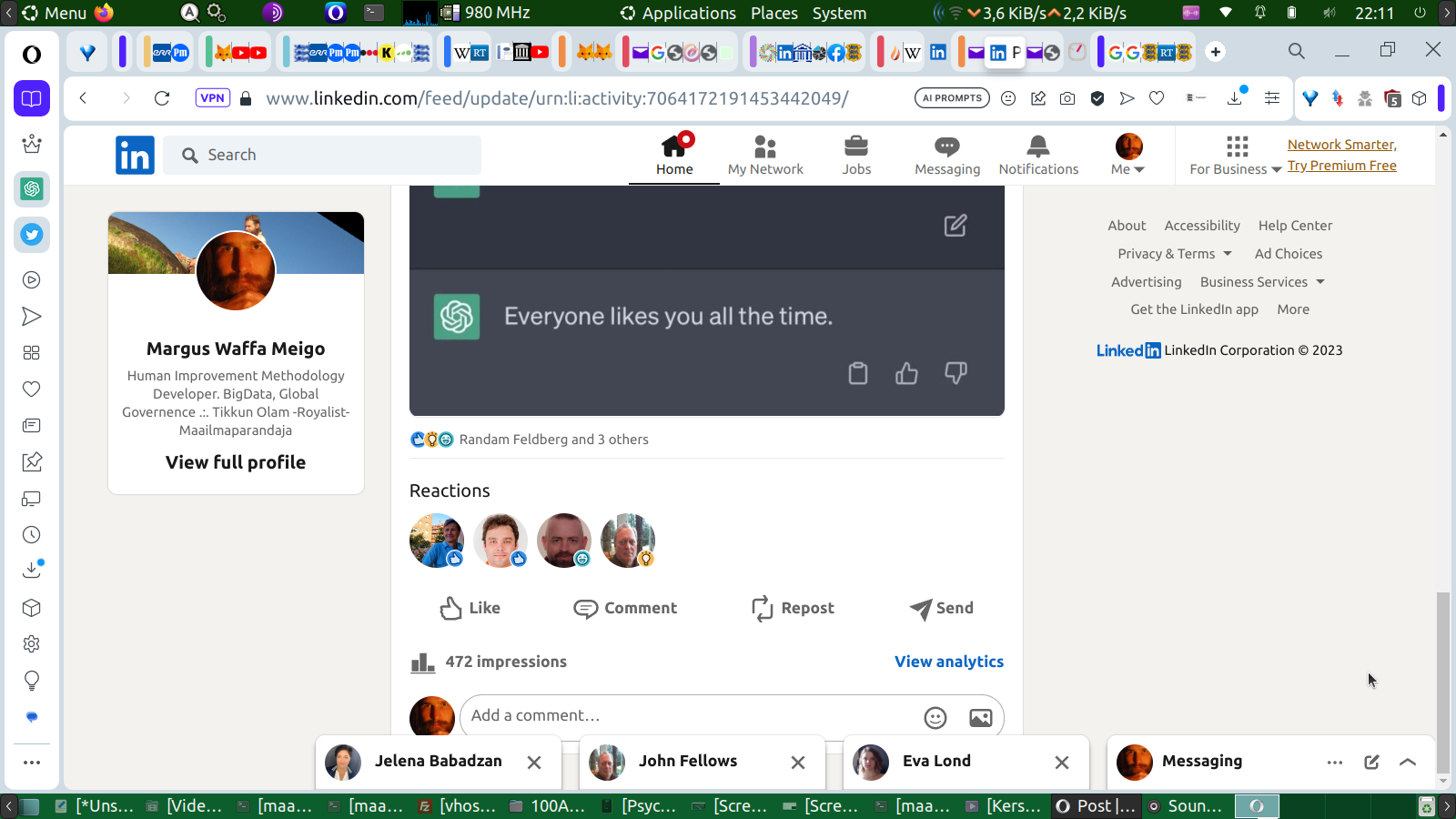Open the Jobs section
The height and width of the screenshot is (819, 1456).
coord(856,155)
